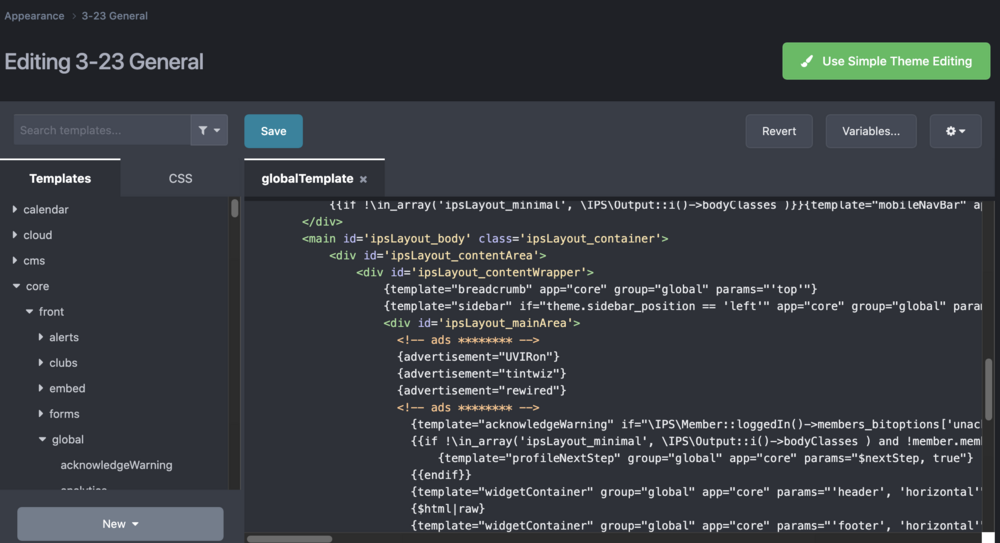Click the ipsLayout_body main tag line

[485, 239]
